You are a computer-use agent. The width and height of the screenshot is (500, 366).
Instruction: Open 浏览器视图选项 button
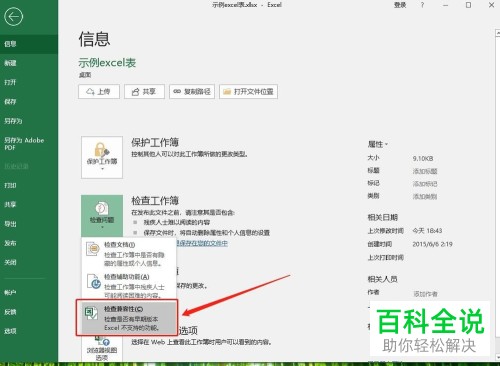[102, 348]
